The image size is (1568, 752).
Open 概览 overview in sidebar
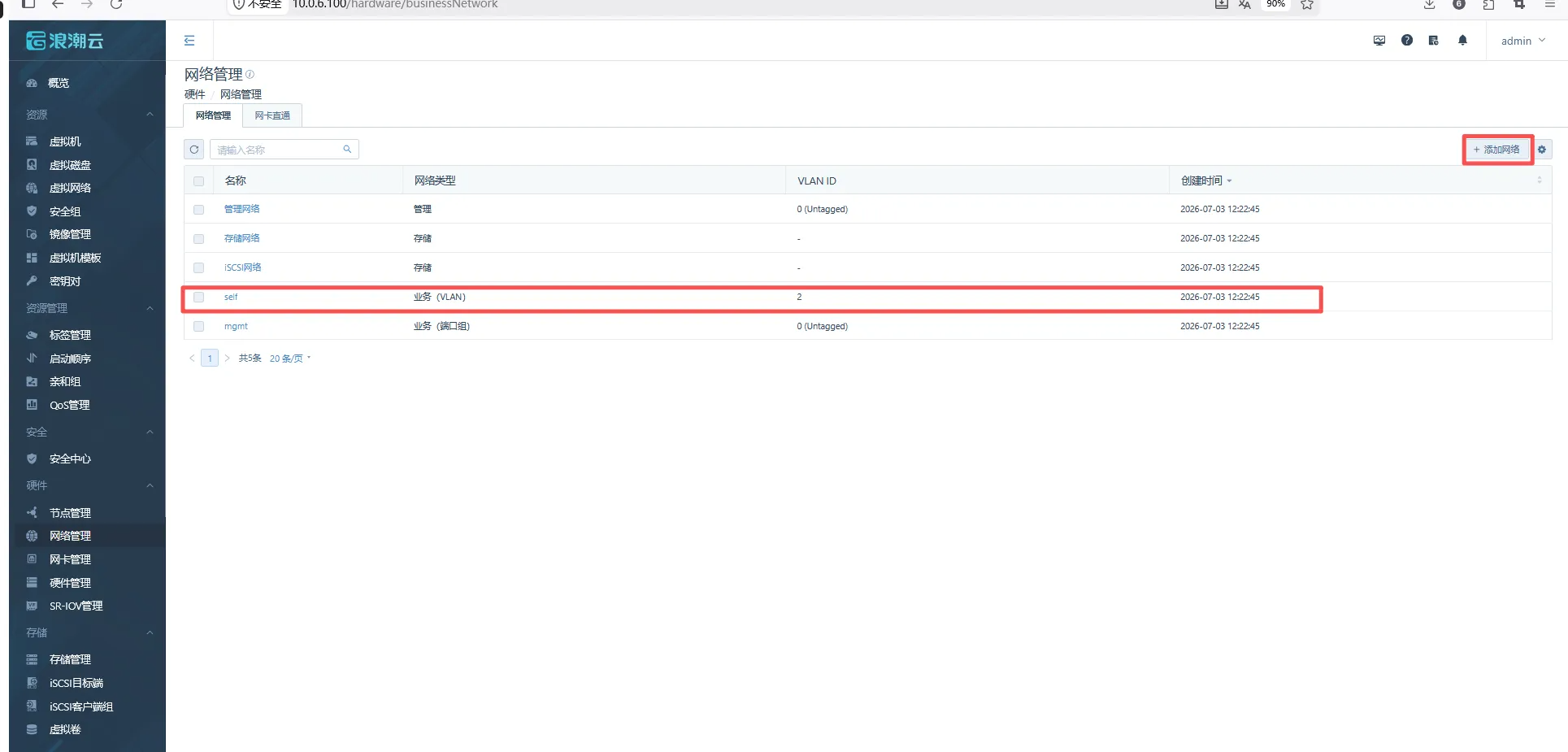pyautogui.click(x=59, y=83)
